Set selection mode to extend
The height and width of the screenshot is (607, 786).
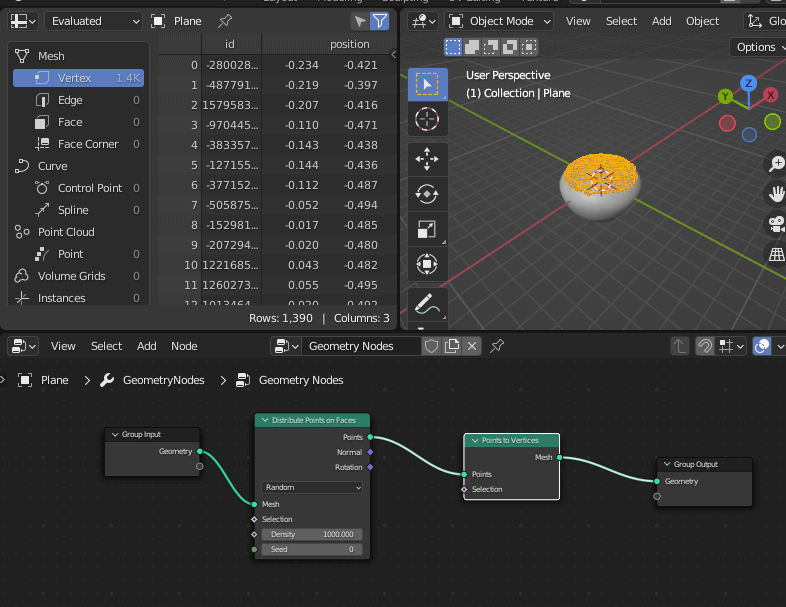click(x=472, y=47)
